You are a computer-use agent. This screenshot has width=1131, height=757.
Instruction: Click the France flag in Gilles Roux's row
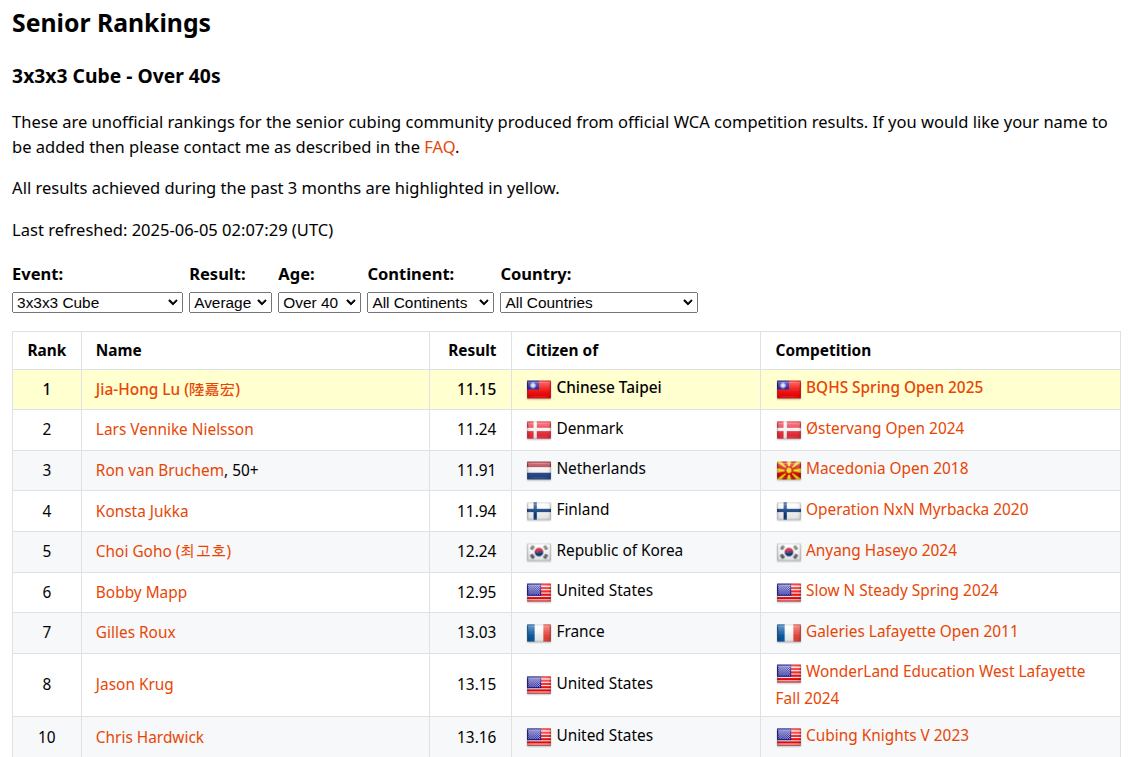click(538, 632)
